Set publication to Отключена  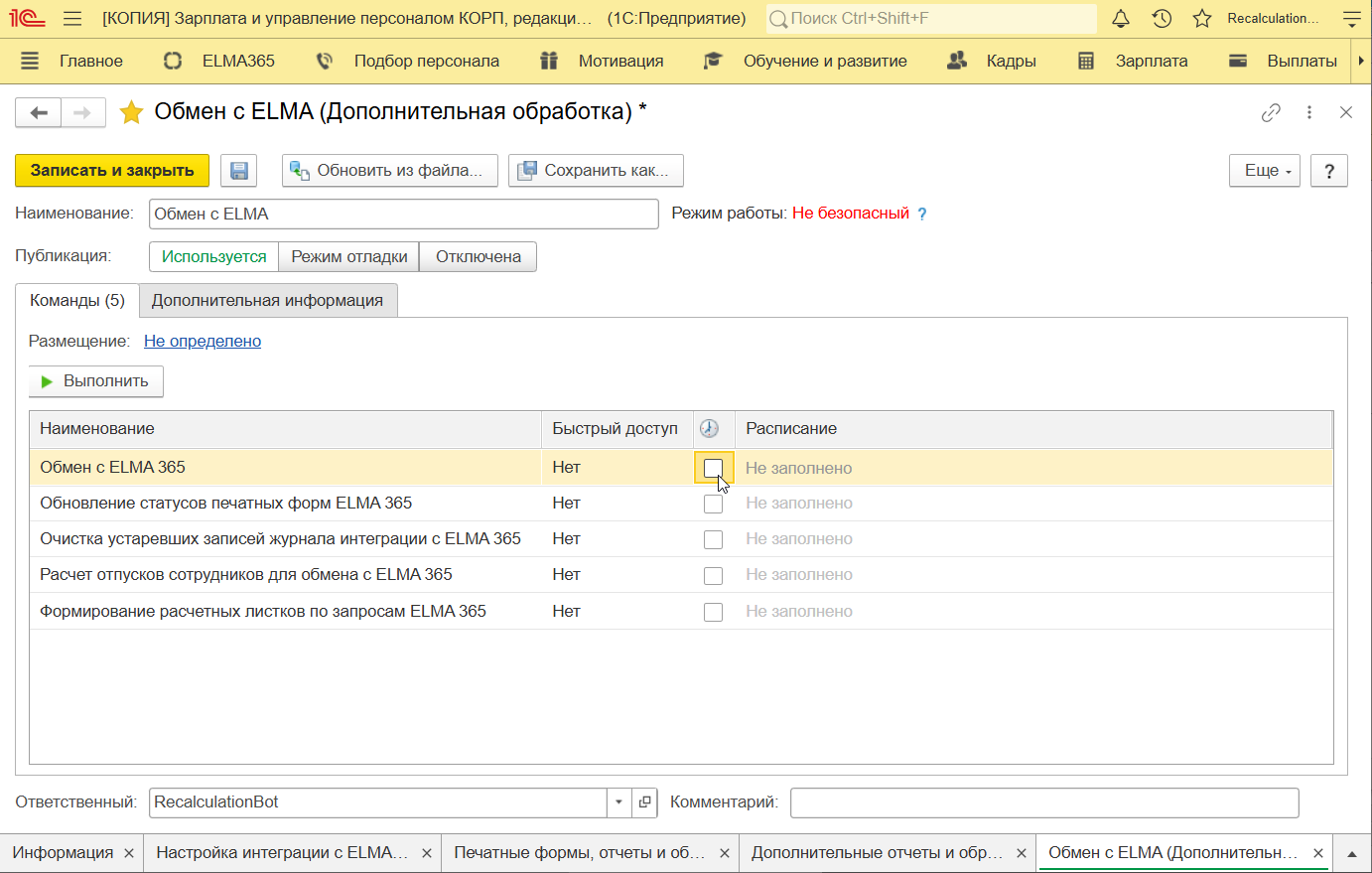coord(479,256)
